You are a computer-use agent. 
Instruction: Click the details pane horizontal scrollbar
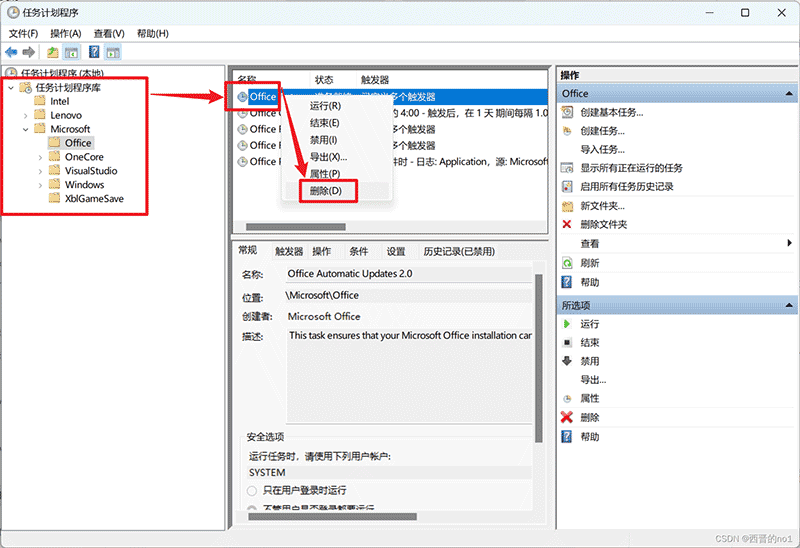[x=333, y=516]
